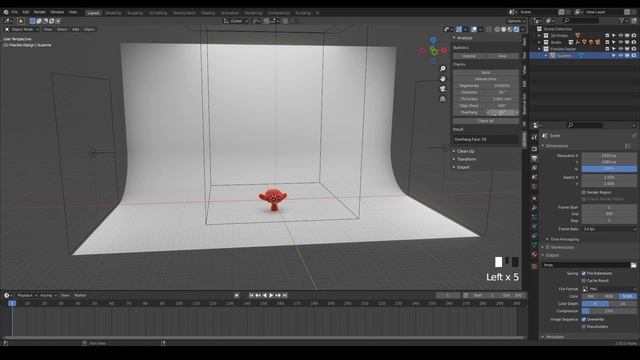
Task: Open Texture properties tab icon
Action: (x=534, y=266)
